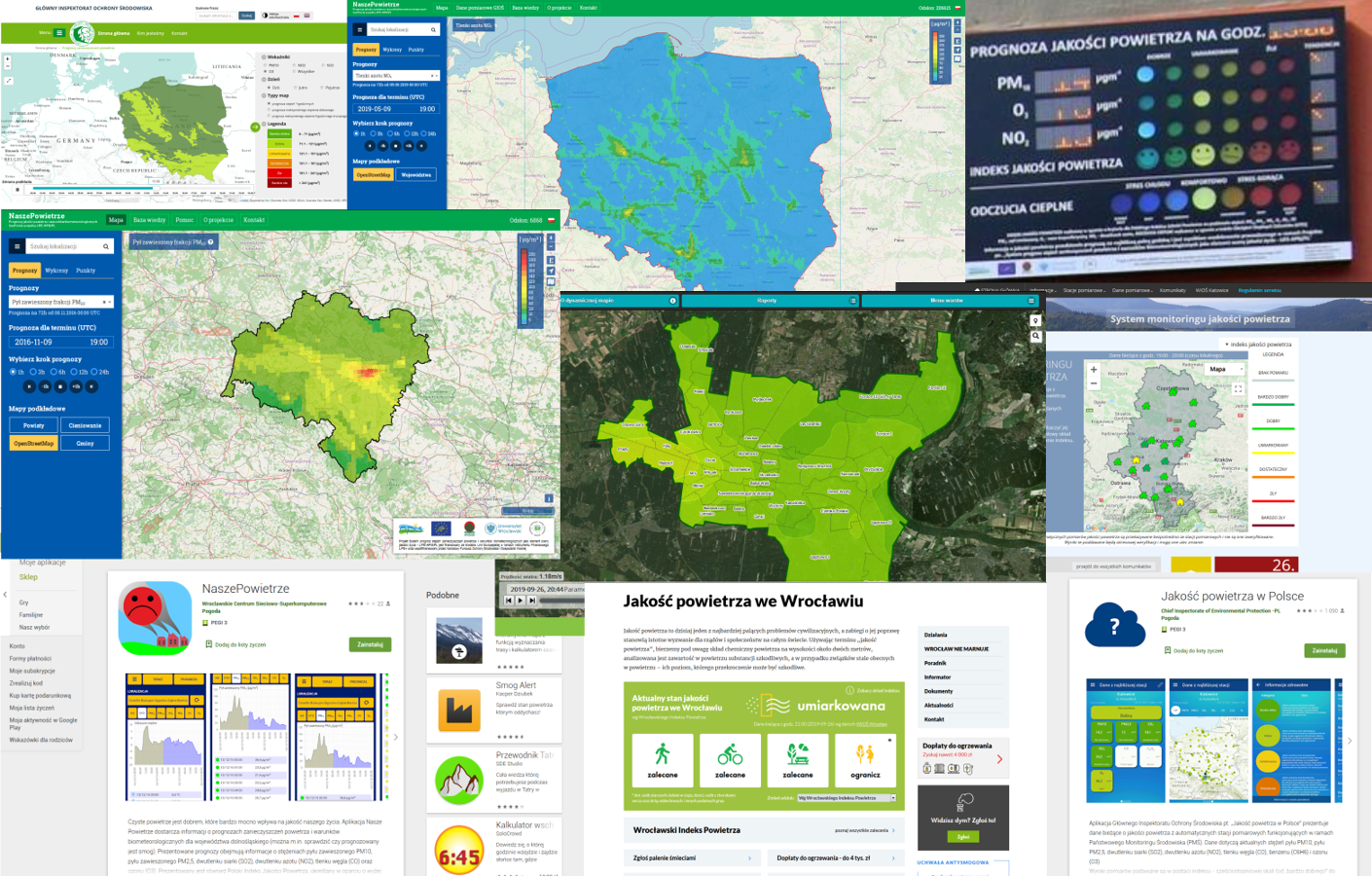Open help icon beside the PM10 map label
Image resolution: width=1372 pixels, height=876 pixels.
pyautogui.click(x=210, y=242)
